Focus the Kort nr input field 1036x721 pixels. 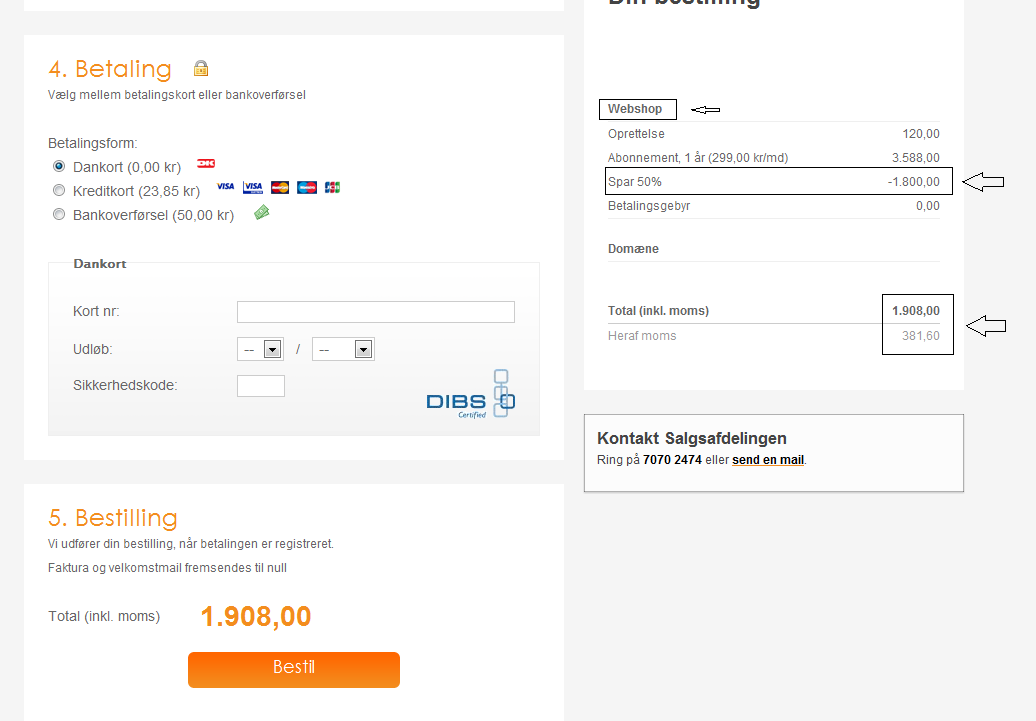click(375, 312)
